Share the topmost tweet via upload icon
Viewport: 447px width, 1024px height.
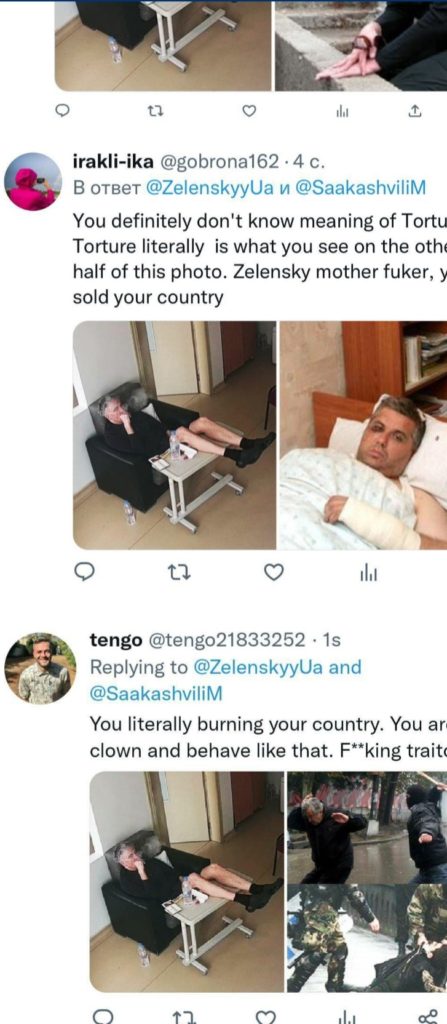(414, 112)
